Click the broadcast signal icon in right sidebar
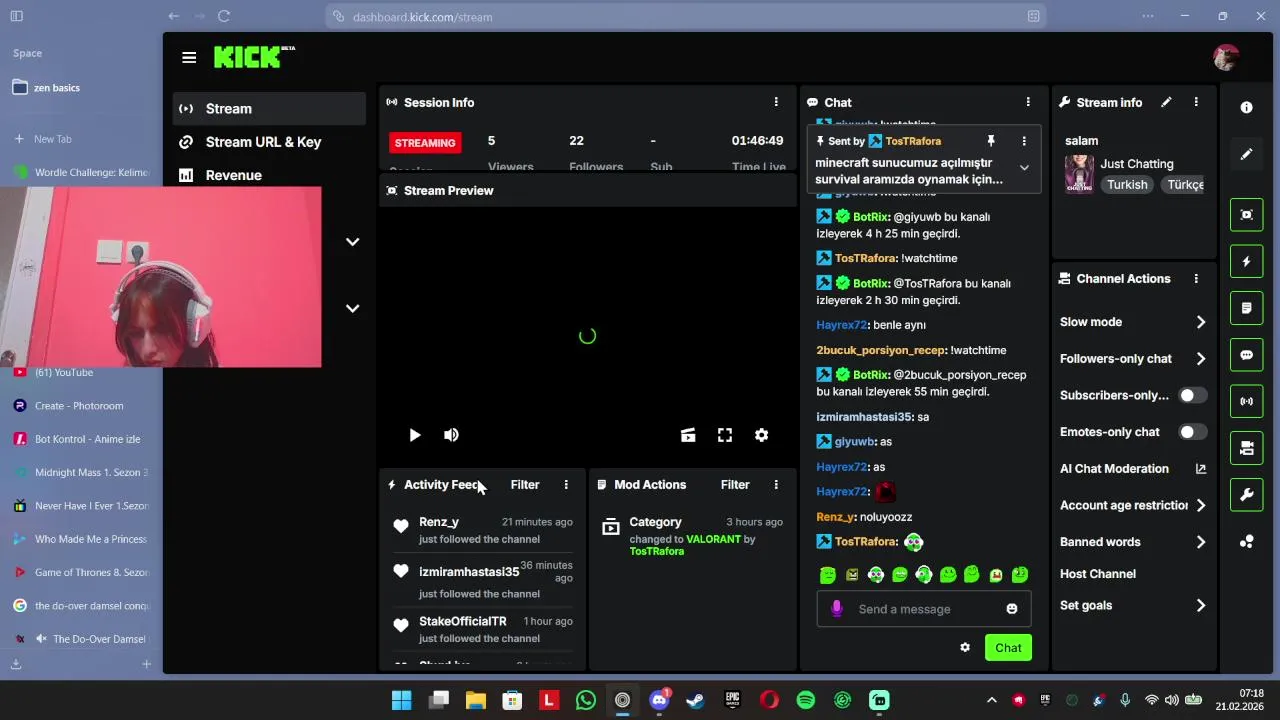 tap(1246, 402)
